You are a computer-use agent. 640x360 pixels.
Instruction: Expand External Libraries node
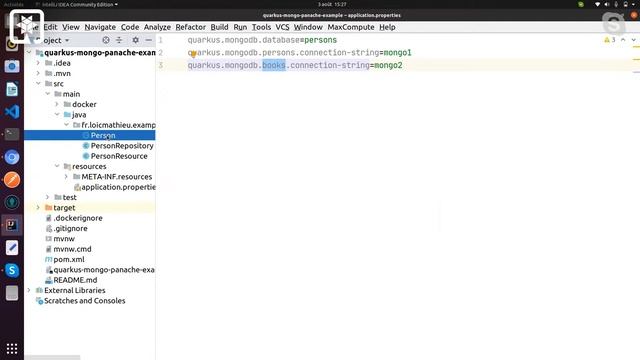click(x=29, y=290)
